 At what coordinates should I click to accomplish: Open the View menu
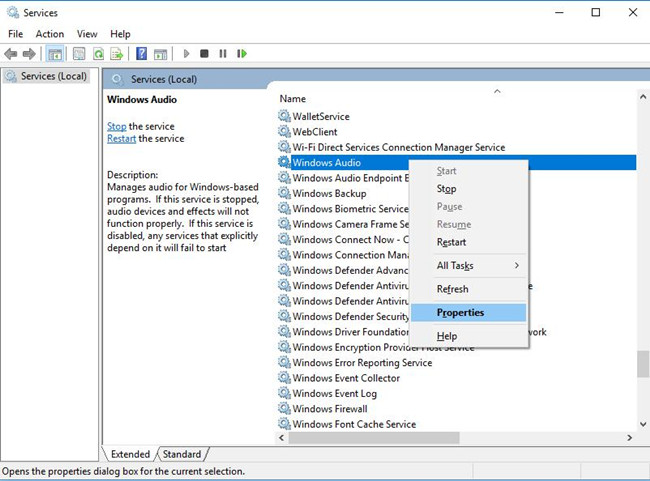(87, 34)
